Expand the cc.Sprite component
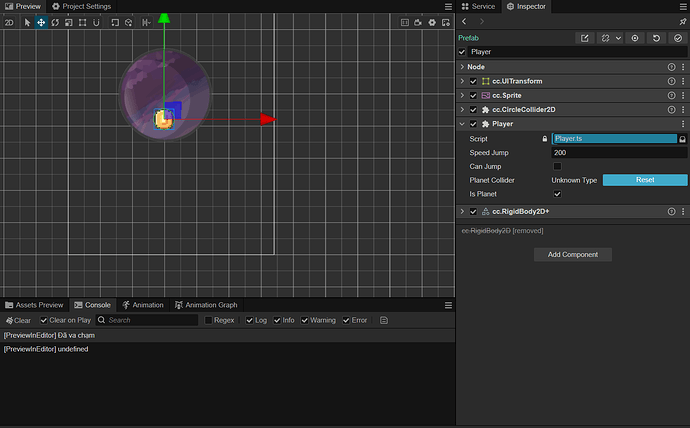The image size is (690, 428). [x=462, y=95]
